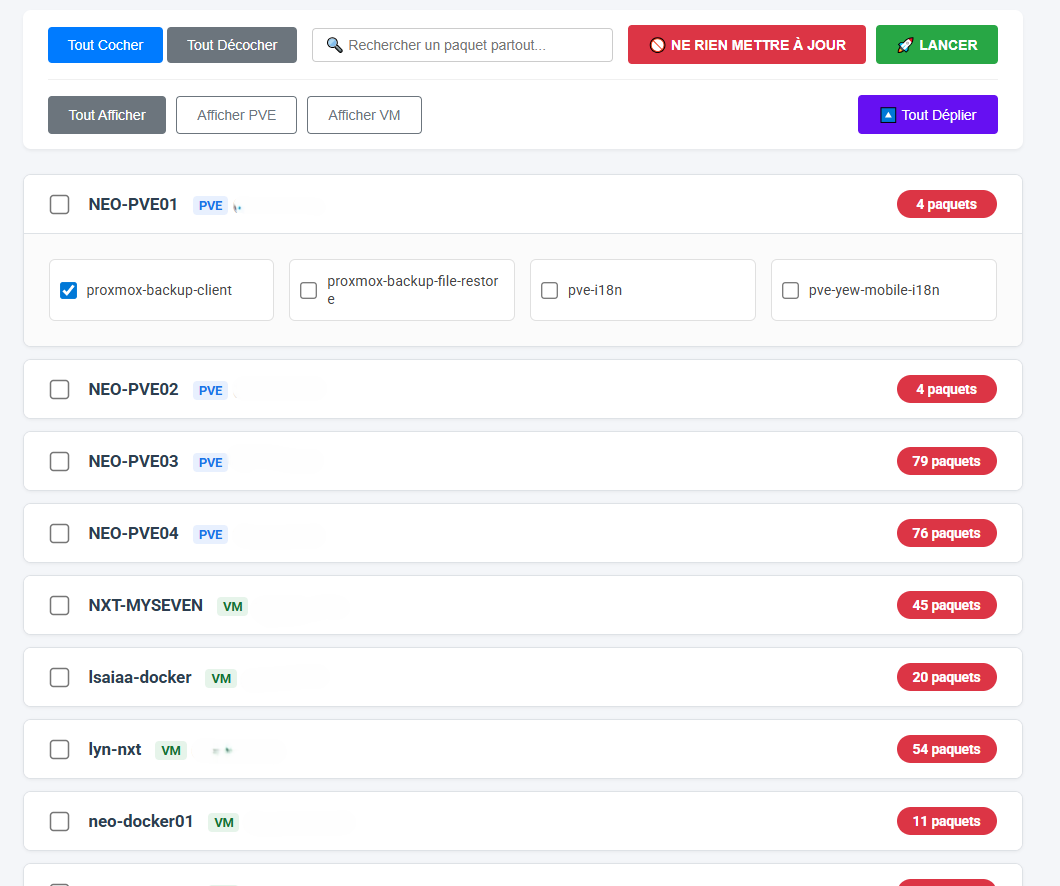Click the prohibited icon on red button
1060x886 pixels.
coord(657,45)
